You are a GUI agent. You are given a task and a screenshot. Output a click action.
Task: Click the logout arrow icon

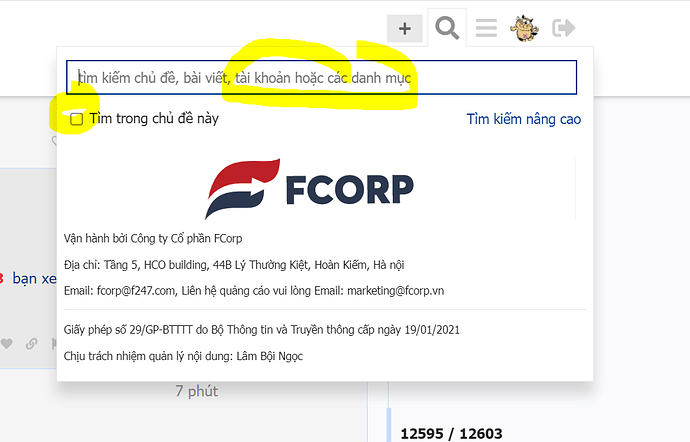pyautogui.click(x=563, y=28)
